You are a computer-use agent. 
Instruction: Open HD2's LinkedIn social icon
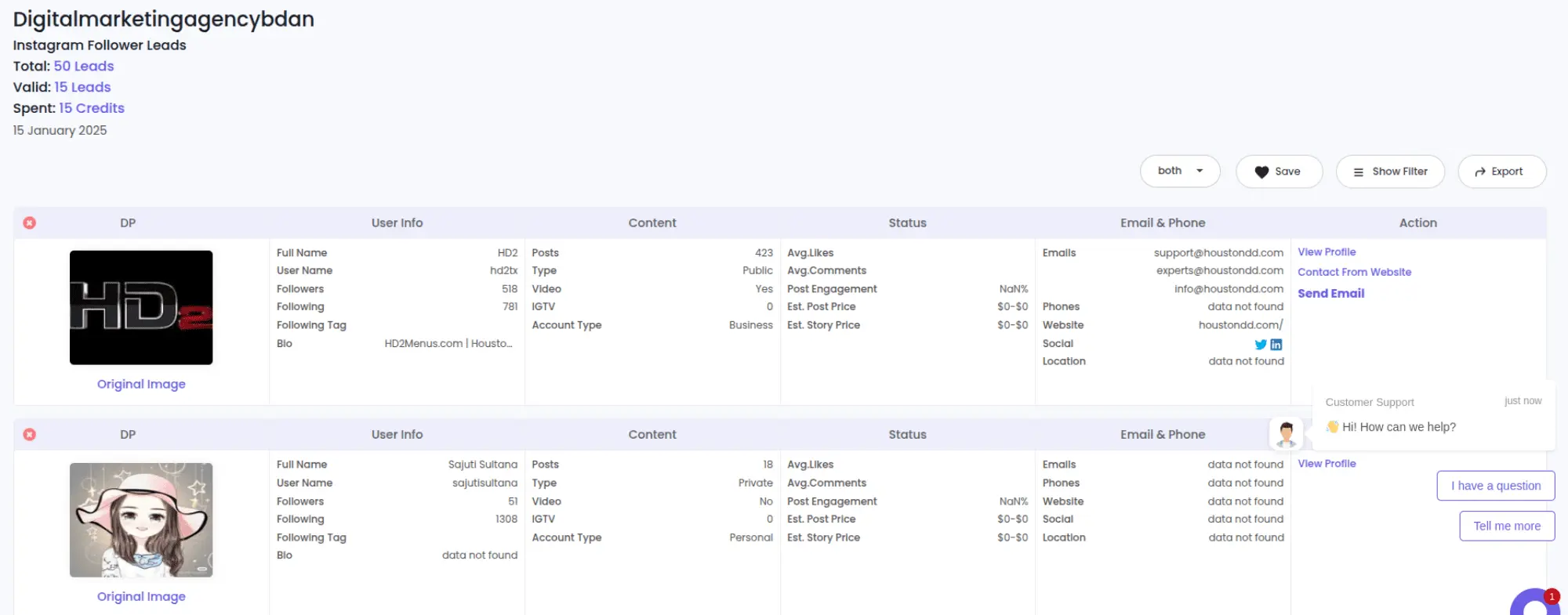coord(1276,345)
